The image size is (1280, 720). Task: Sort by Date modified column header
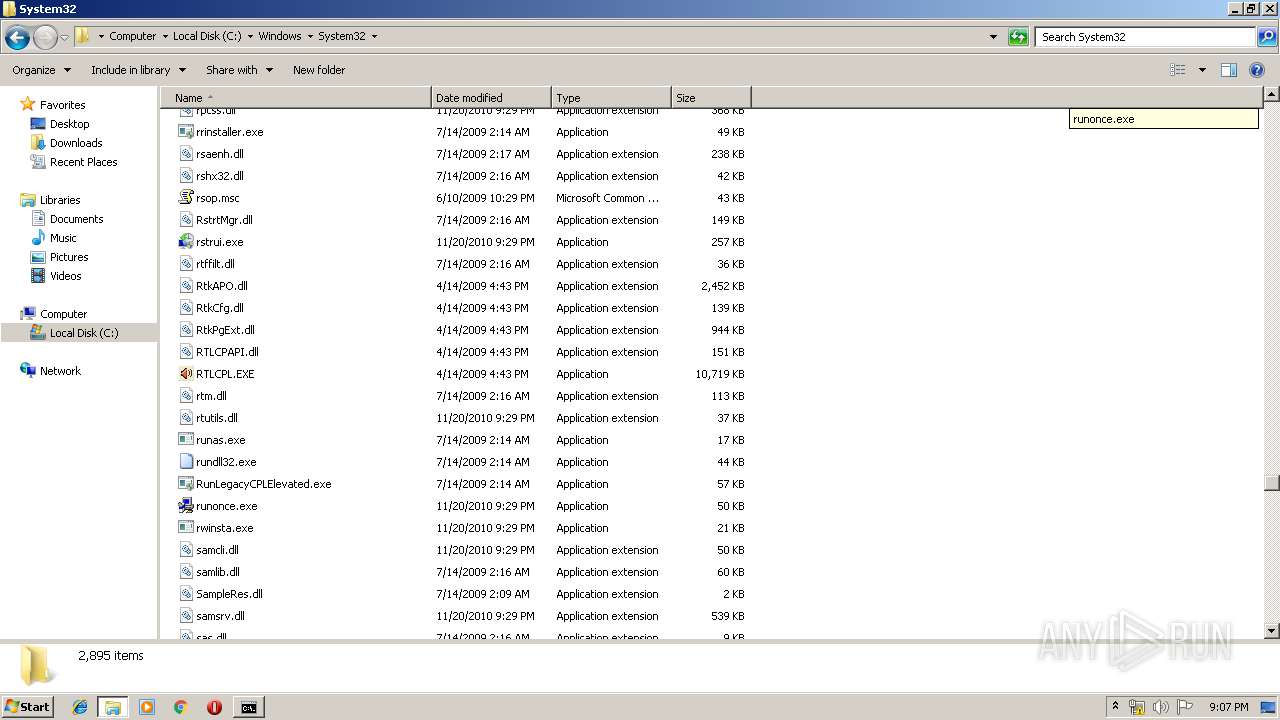491,98
